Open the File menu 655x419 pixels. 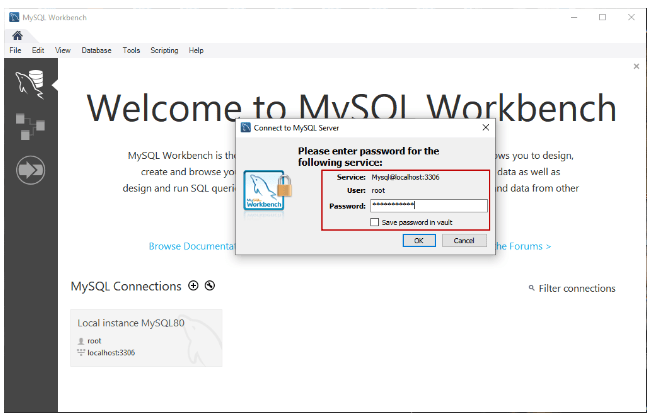(x=15, y=50)
